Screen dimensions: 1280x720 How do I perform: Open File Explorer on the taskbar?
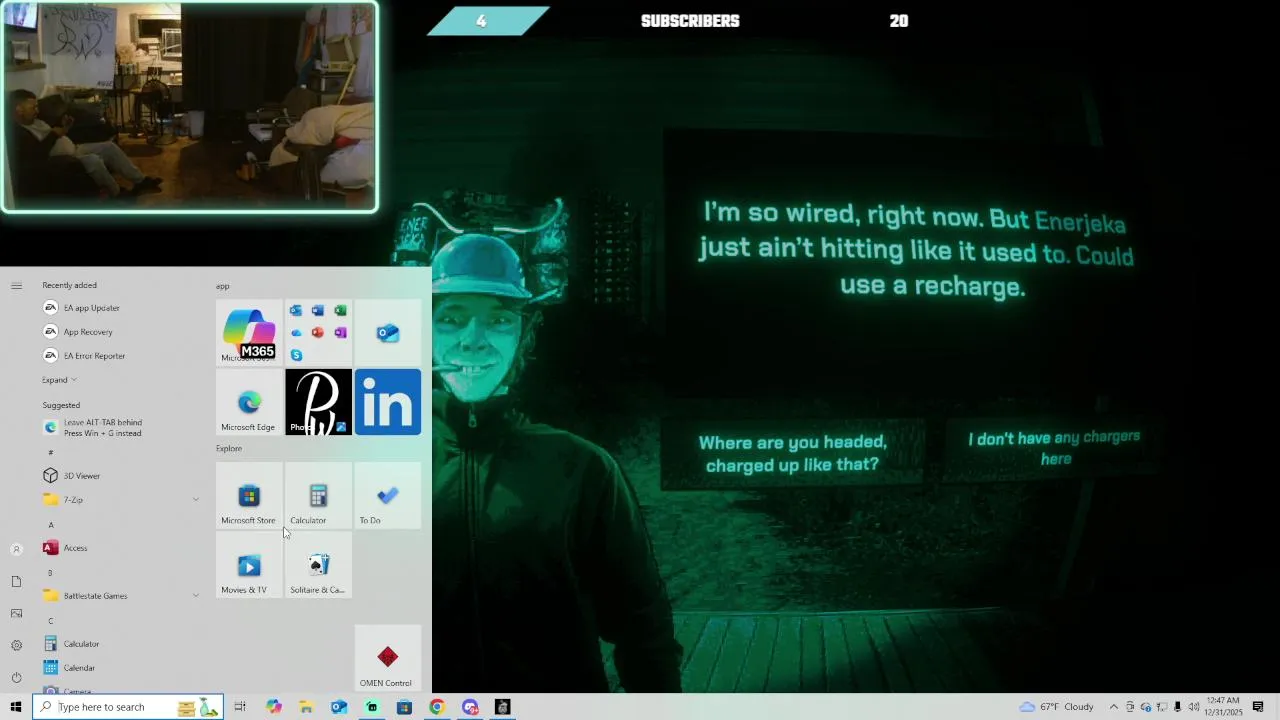(306, 707)
